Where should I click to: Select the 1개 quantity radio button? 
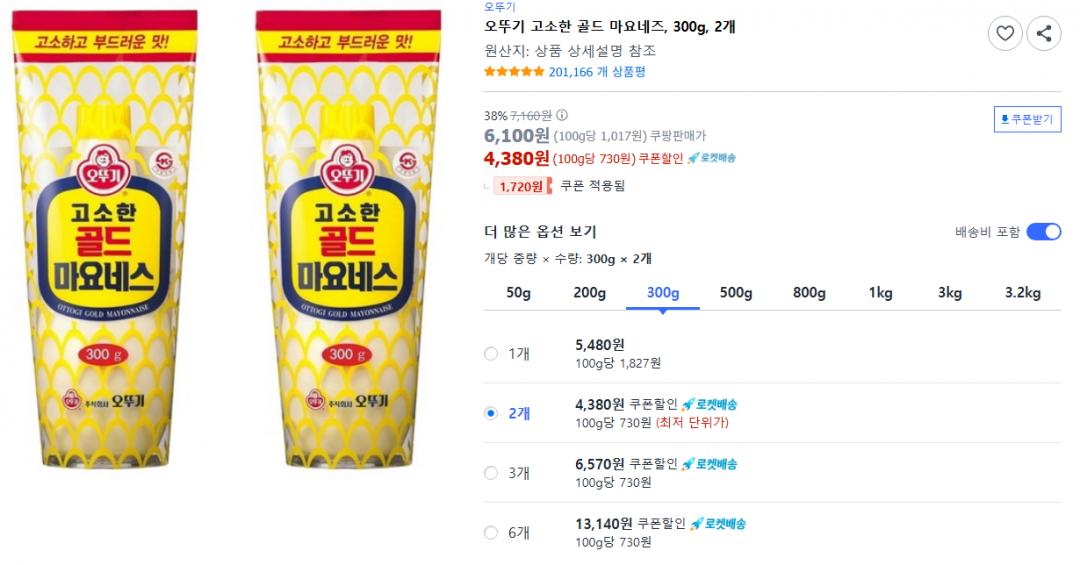click(x=490, y=353)
